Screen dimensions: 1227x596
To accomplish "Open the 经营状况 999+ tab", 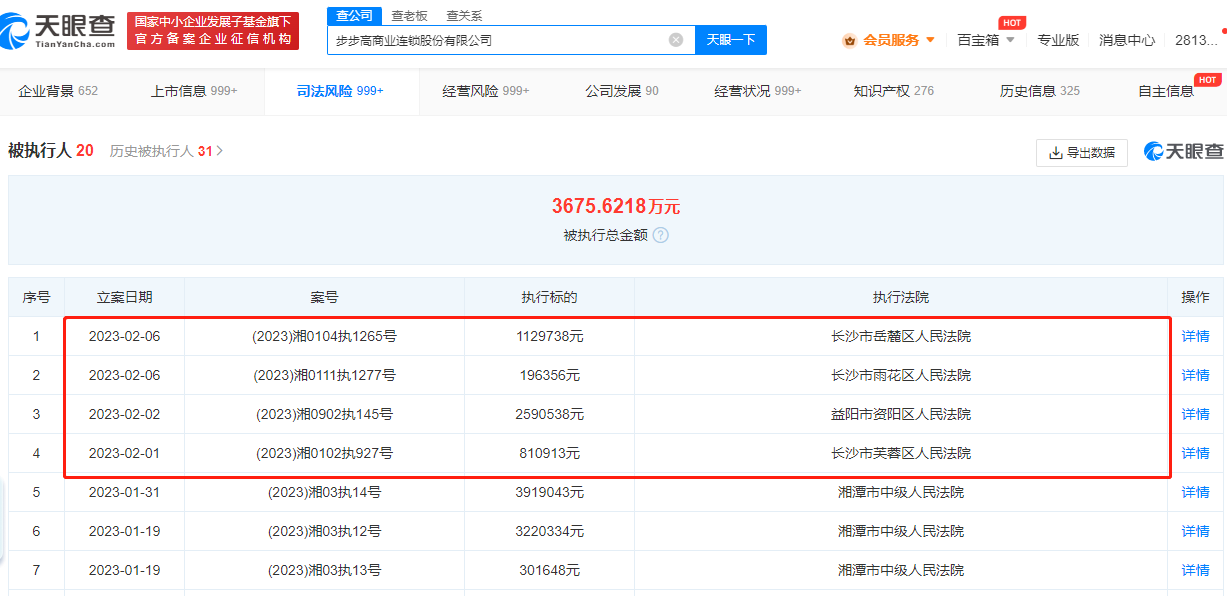I will [x=758, y=91].
